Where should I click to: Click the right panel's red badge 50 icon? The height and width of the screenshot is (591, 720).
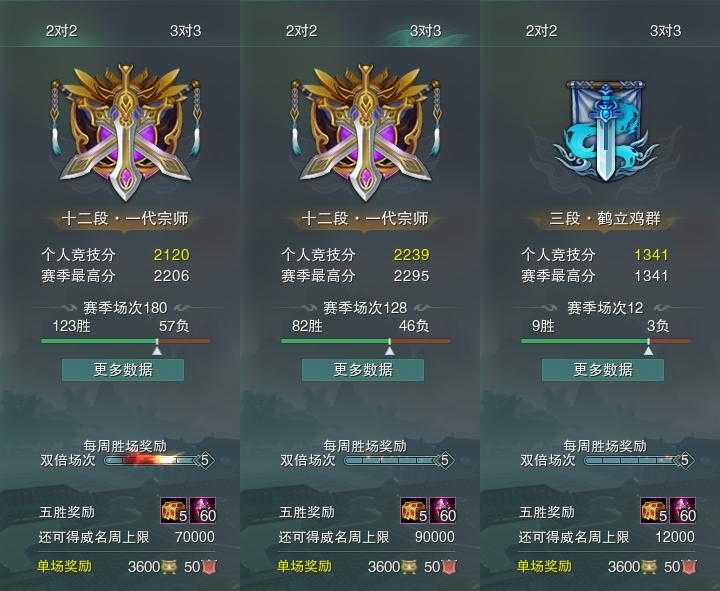point(689,567)
